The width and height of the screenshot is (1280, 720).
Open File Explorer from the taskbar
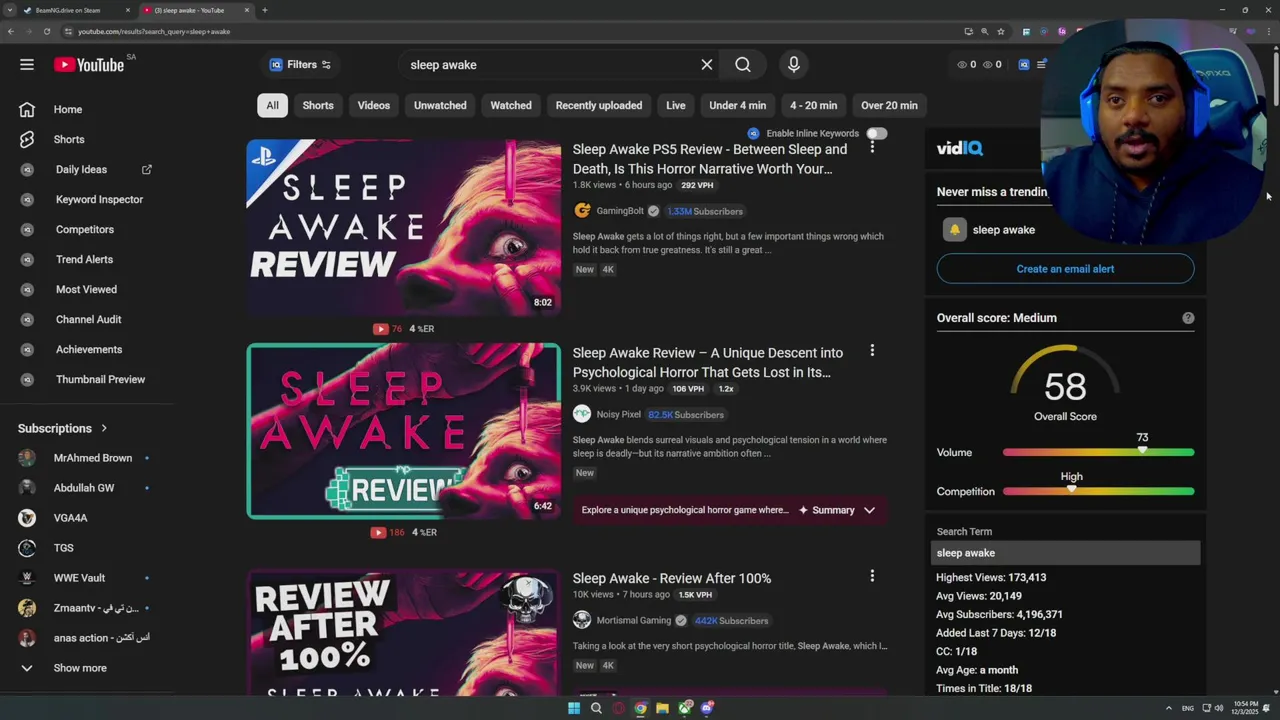click(662, 708)
